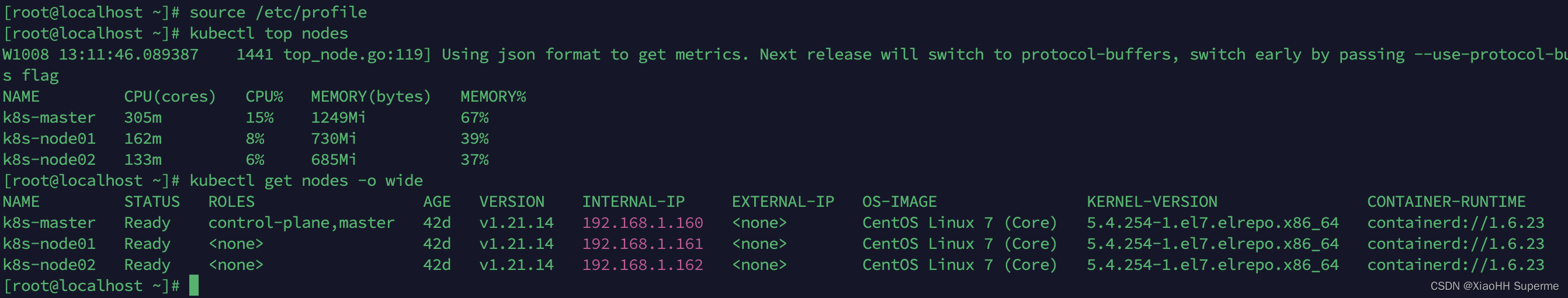
Task: Click the k8s-master row in top output
Action: click(x=246, y=117)
